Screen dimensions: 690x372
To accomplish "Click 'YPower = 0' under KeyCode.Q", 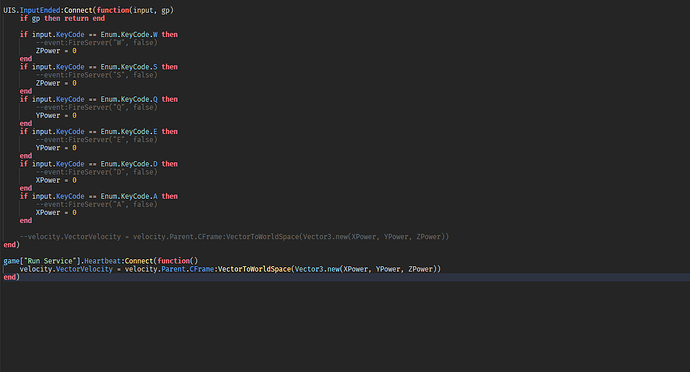I will tap(56, 115).
